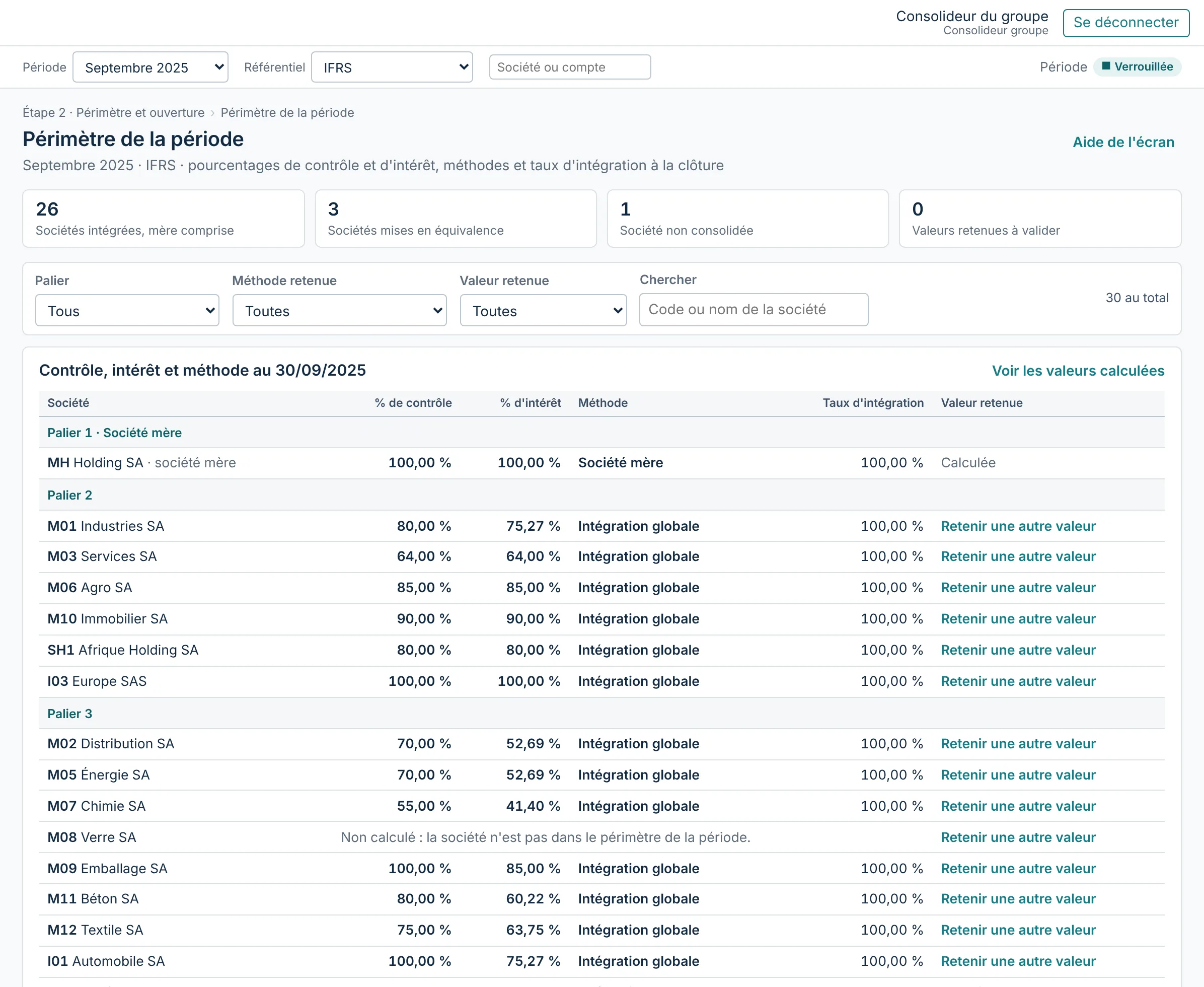Screen dimensions: 1204x987
Task: Click Retenir une autre valeur for M02 Distribution SA
Action: 1018,744
